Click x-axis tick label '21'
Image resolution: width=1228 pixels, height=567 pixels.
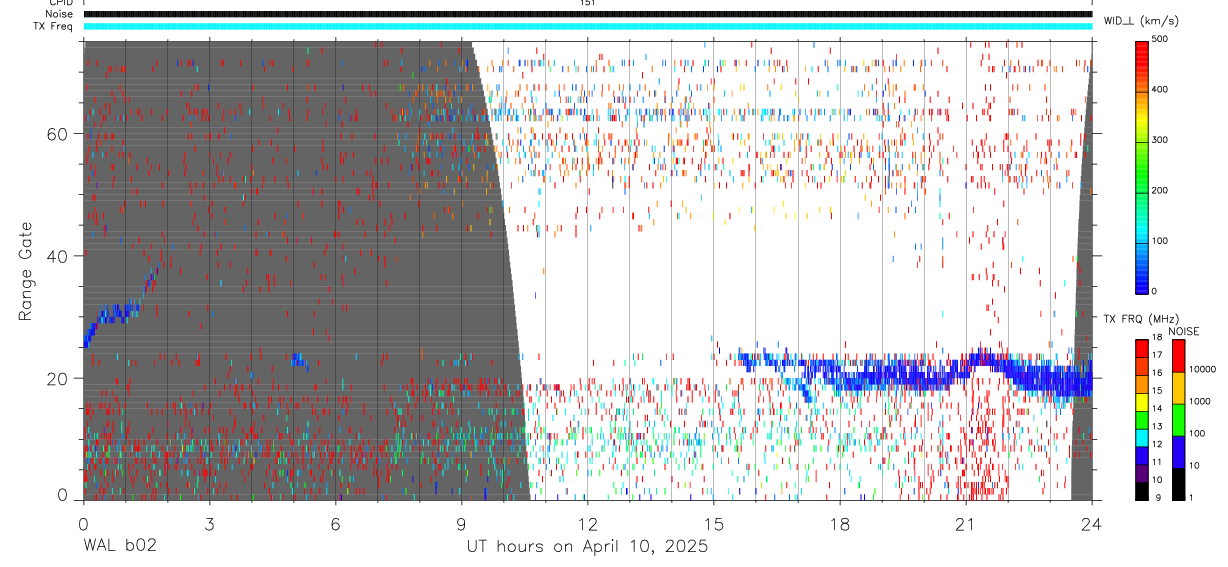[966, 524]
